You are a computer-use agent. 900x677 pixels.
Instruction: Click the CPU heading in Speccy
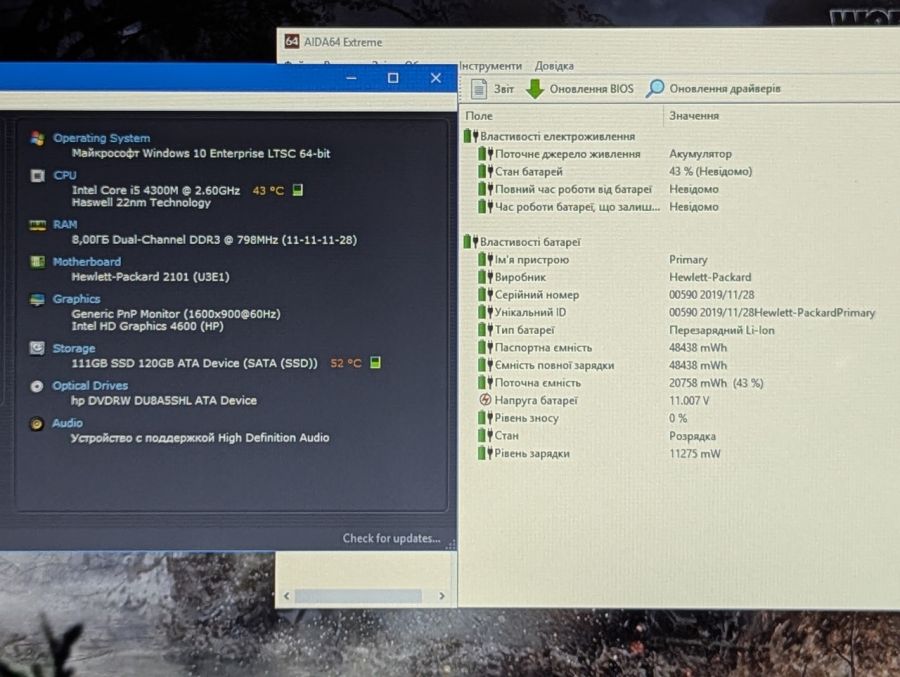[65, 175]
